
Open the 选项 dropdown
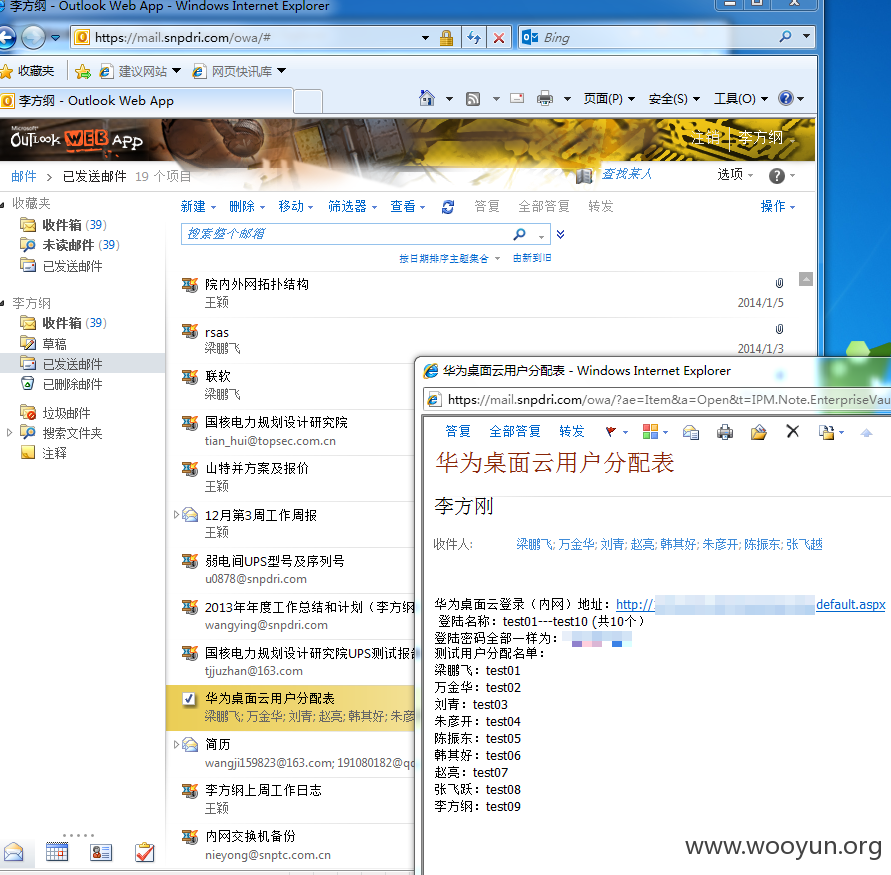(x=735, y=174)
